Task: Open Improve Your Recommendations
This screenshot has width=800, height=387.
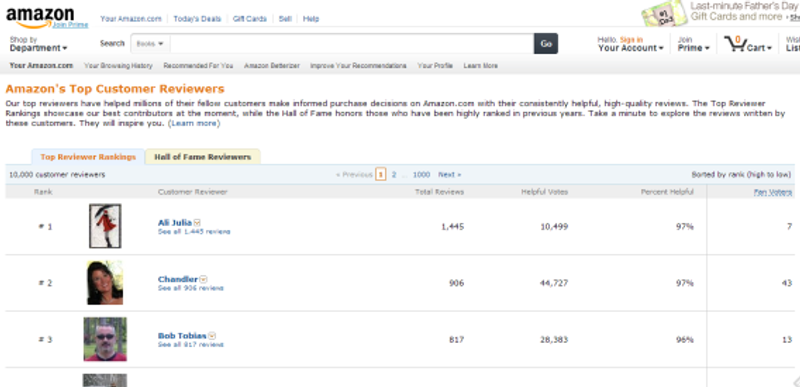Action: point(358,66)
